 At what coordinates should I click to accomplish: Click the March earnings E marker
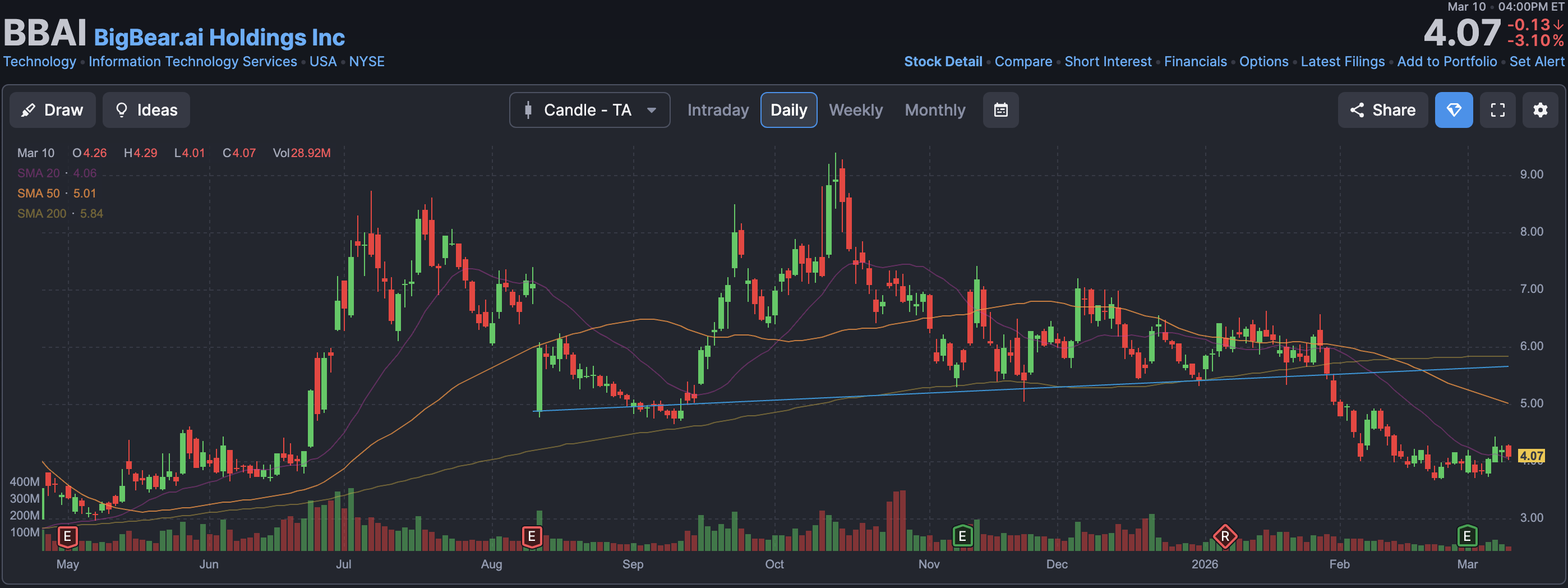click(x=1467, y=536)
